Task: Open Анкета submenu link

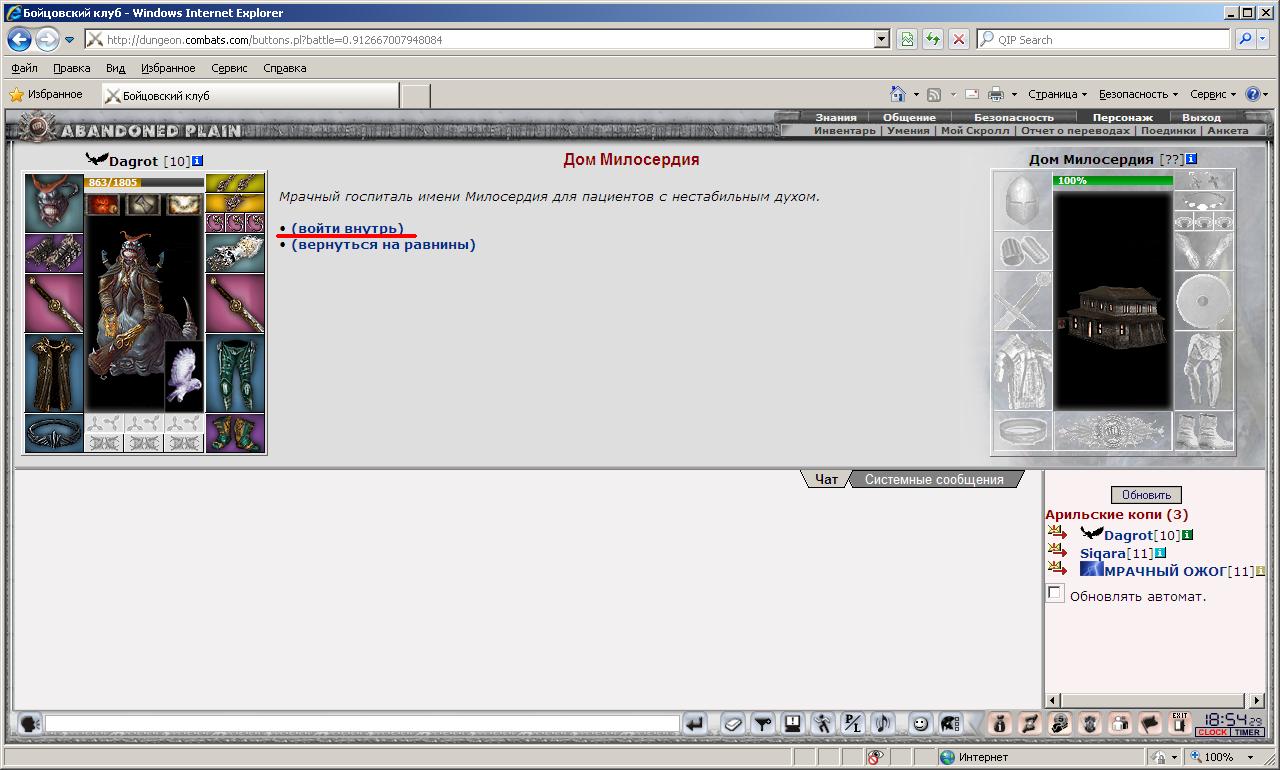Action: tap(1227, 131)
